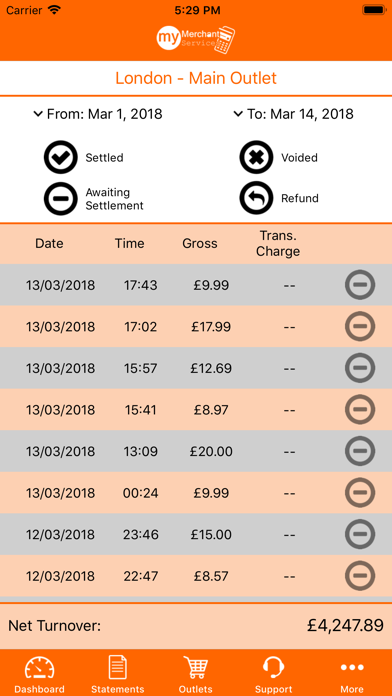The width and height of the screenshot is (392, 696).
Task: Expand the From: Mar 1, 2018 date picker
Action: pos(98,114)
